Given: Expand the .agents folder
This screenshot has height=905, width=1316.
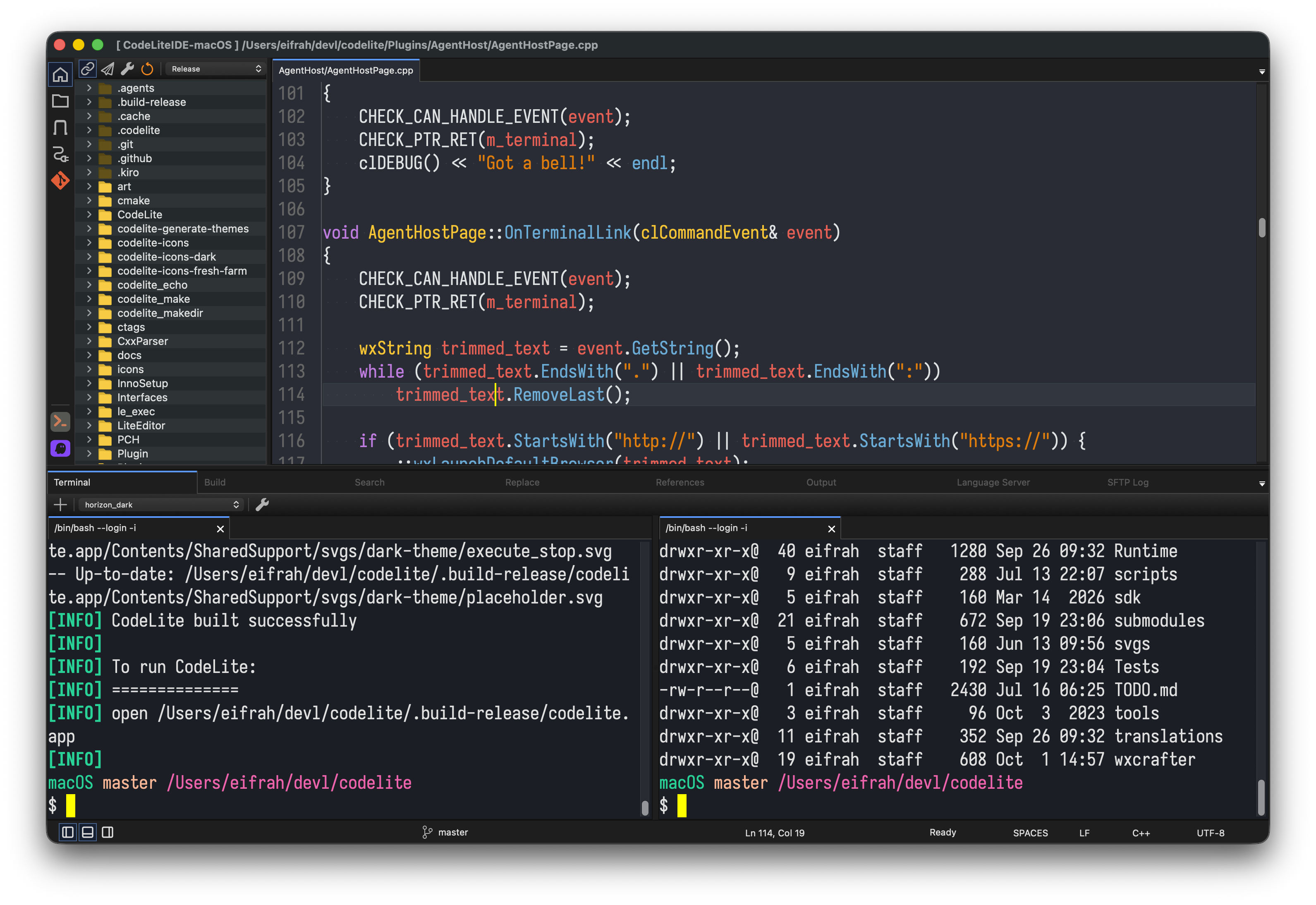Looking at the screenshot, I should click(89, 88).
